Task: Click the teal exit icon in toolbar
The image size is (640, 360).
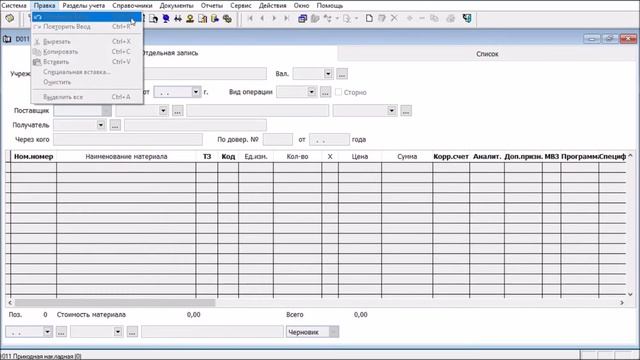Action: 467,18
